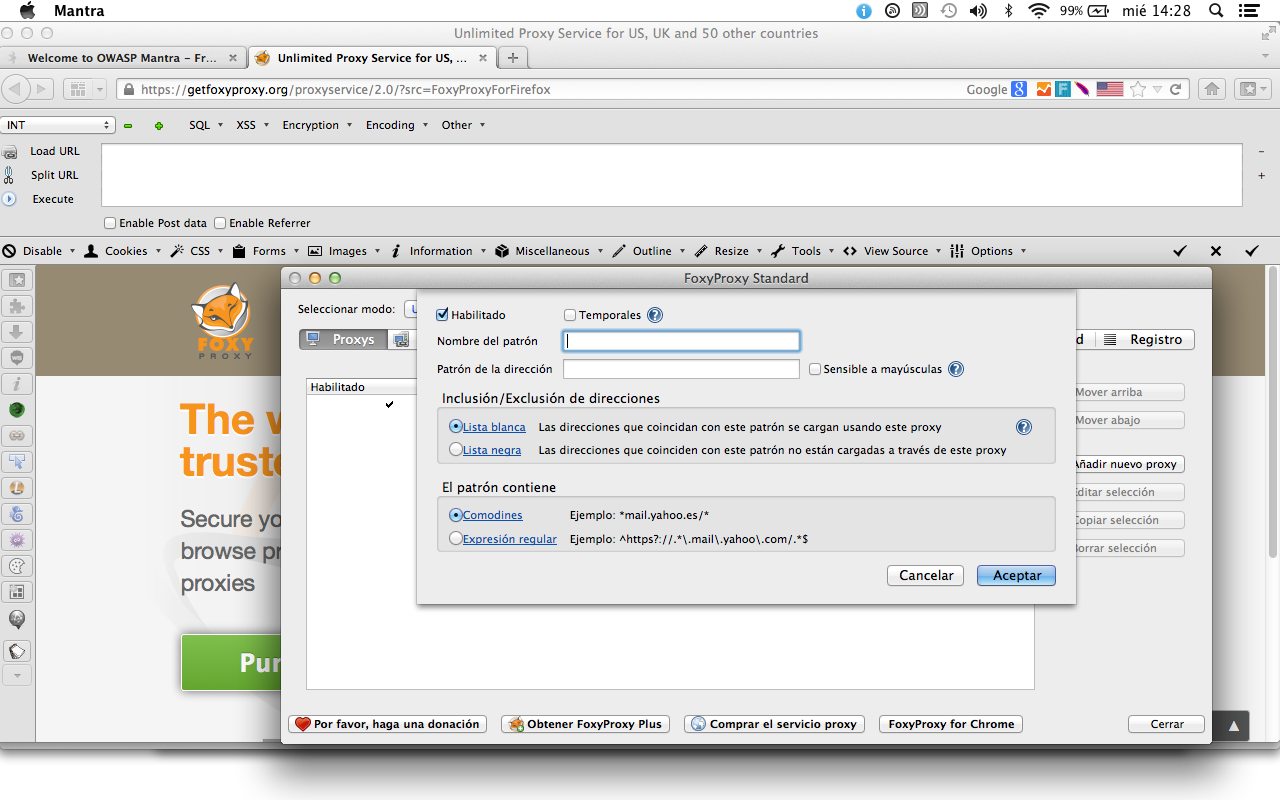Click the green plus icon in HackBar

point(158,125)
